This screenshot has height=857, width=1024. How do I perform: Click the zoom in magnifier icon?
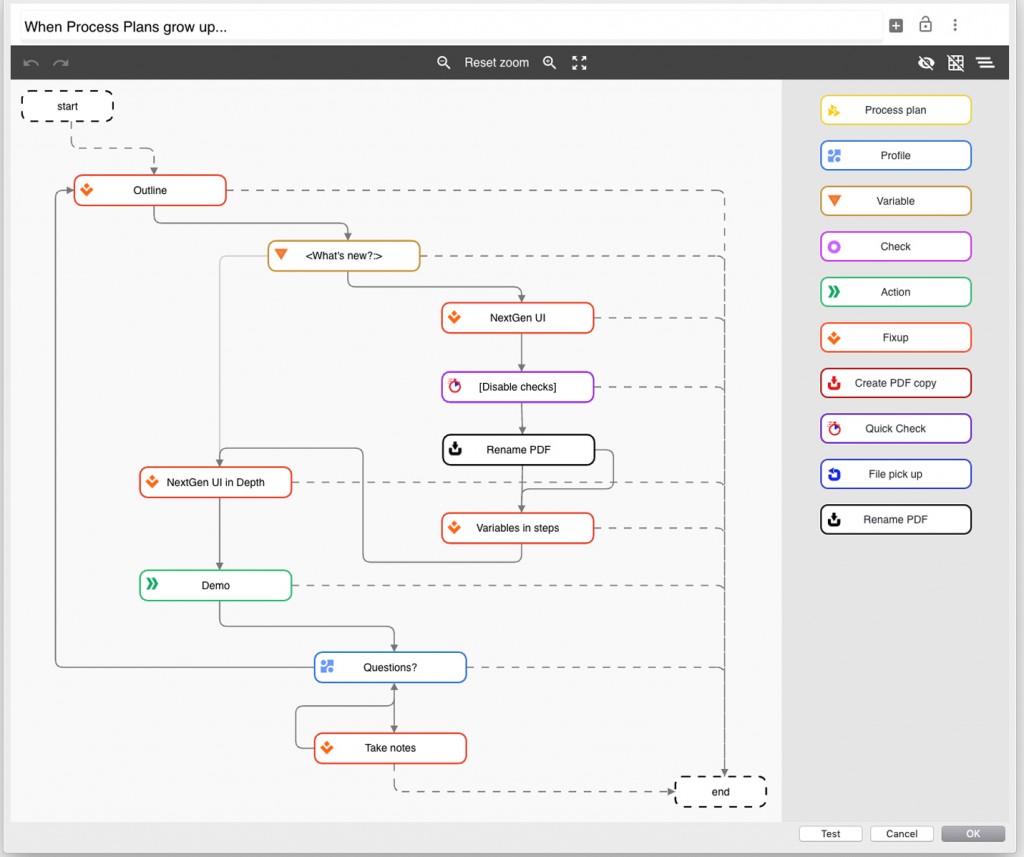(549, 63)
